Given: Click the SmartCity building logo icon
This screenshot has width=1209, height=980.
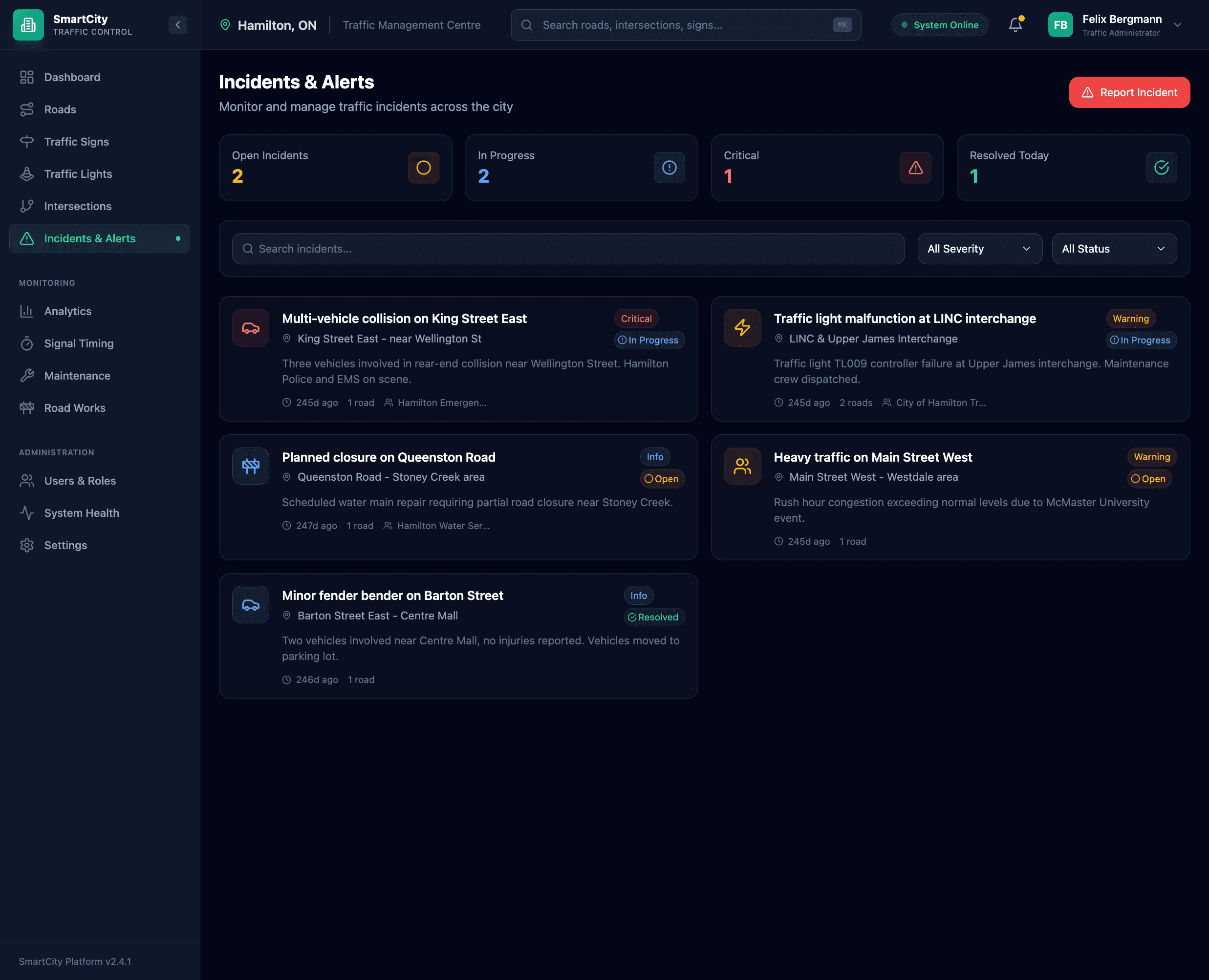Looking at the screenshot, I should tap(28, 25).
